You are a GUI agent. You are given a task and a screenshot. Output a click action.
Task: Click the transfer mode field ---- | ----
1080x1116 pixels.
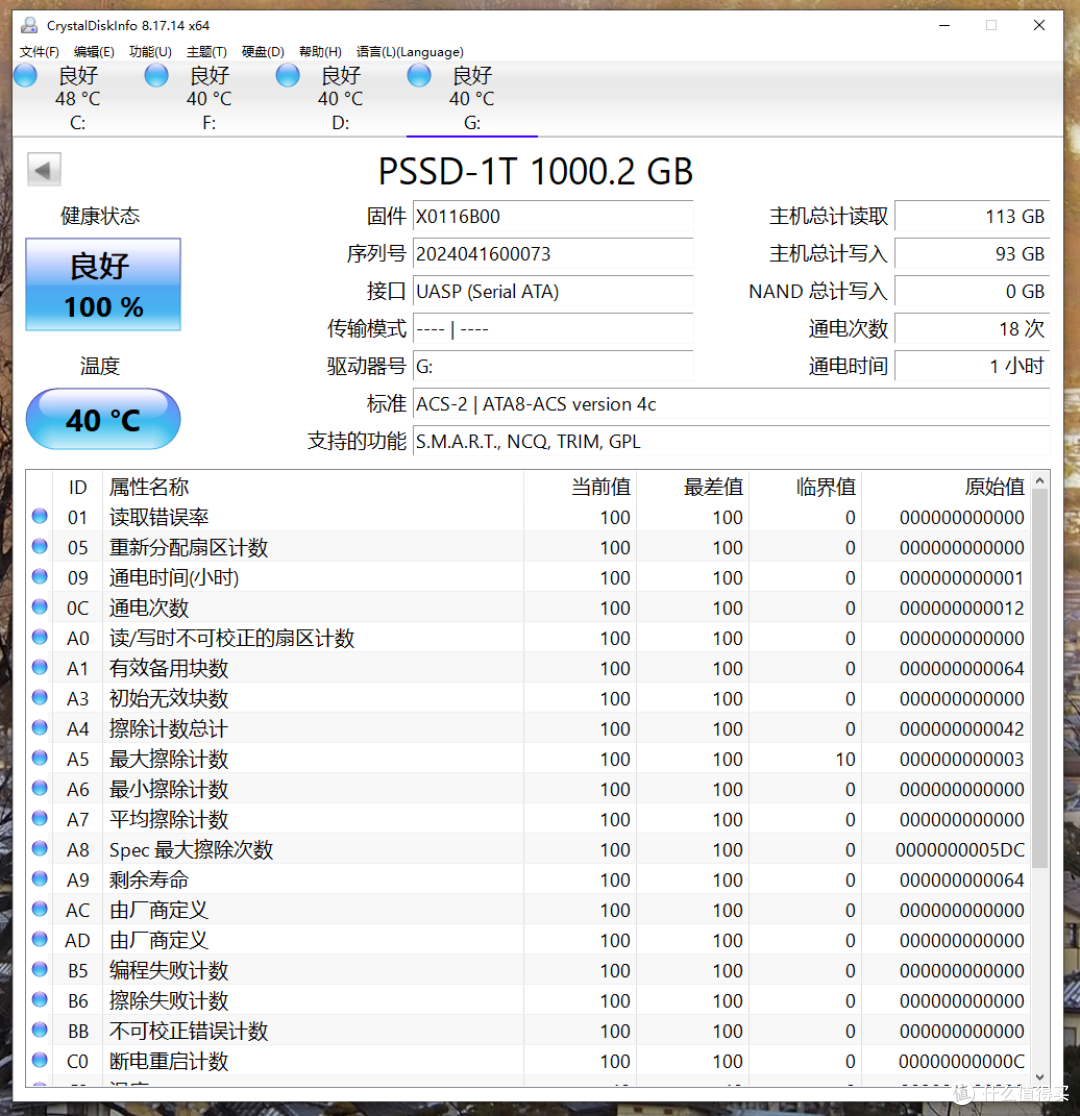553,329
